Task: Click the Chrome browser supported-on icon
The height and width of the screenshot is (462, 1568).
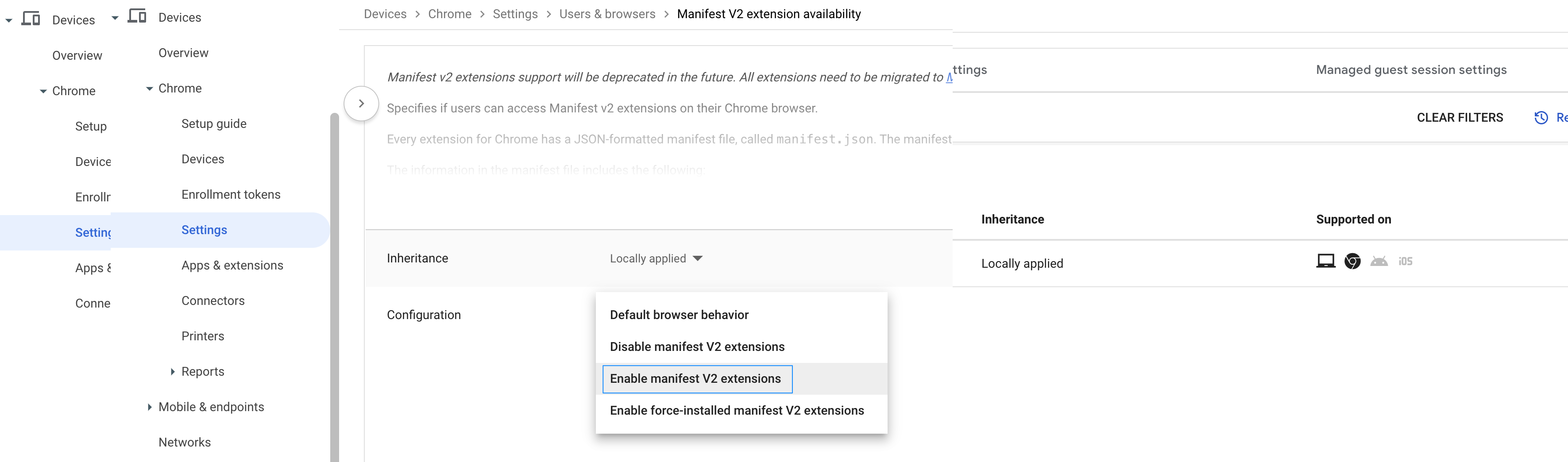Action: coord(1352,261)
